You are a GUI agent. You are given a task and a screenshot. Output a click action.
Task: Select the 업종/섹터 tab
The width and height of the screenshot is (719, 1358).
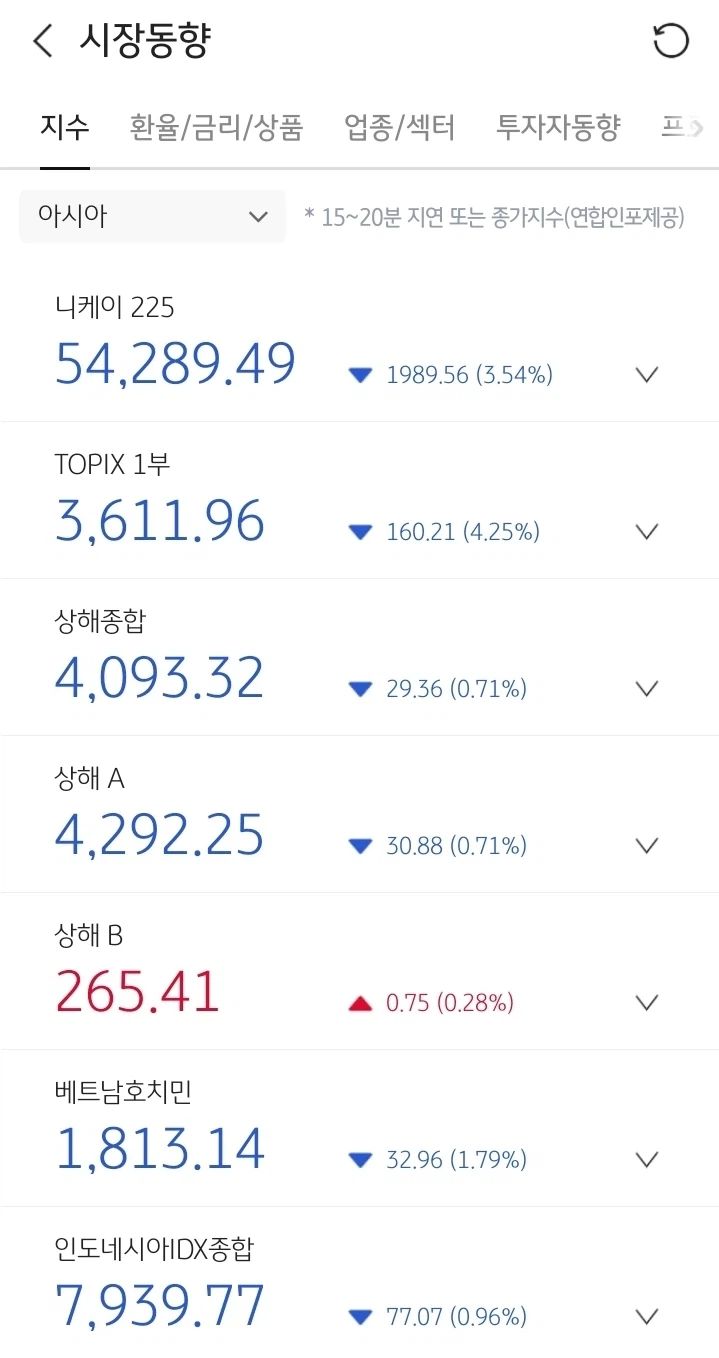tap(400, 128)
